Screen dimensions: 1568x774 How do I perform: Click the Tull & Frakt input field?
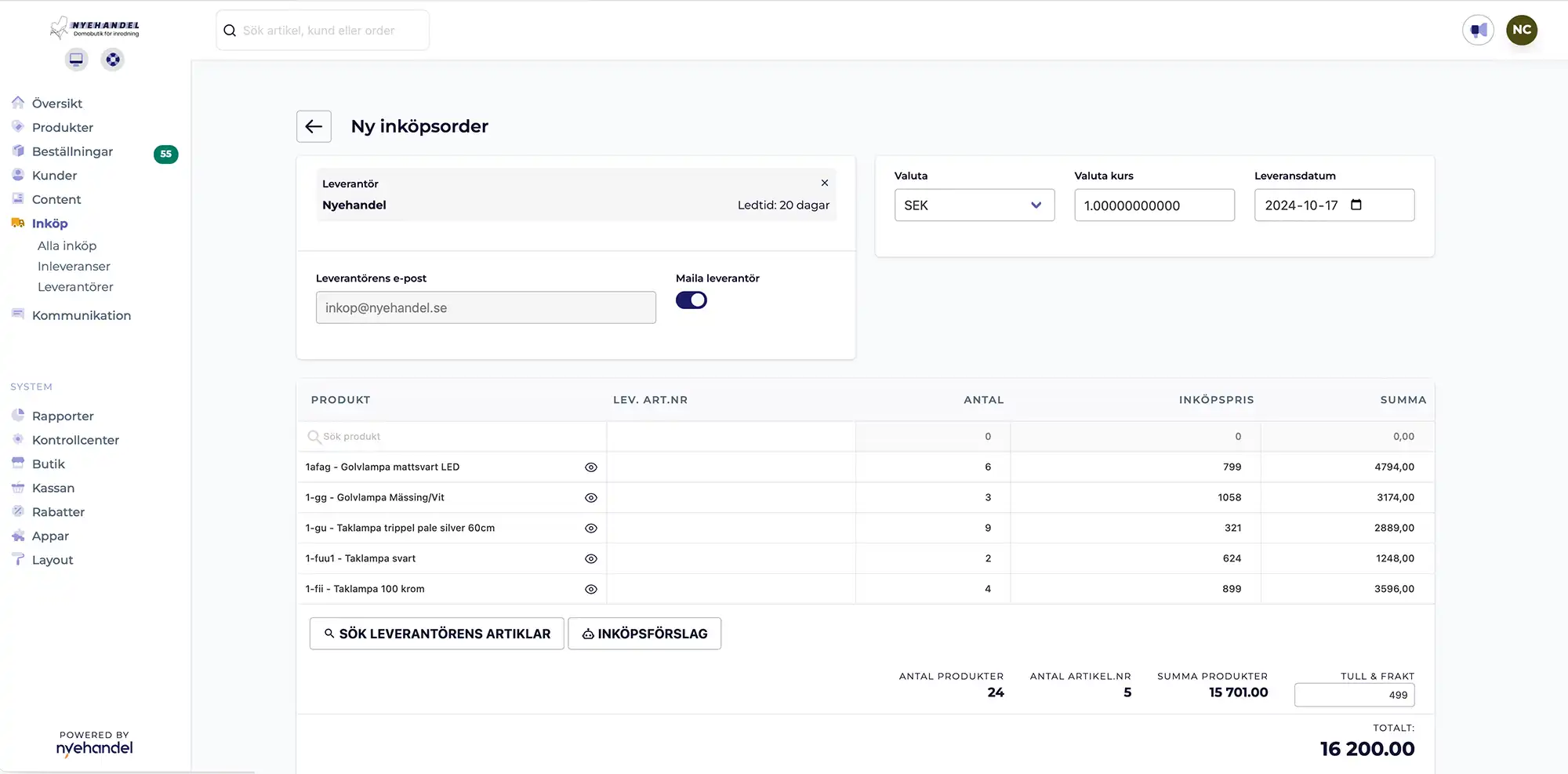(1354, 695)
